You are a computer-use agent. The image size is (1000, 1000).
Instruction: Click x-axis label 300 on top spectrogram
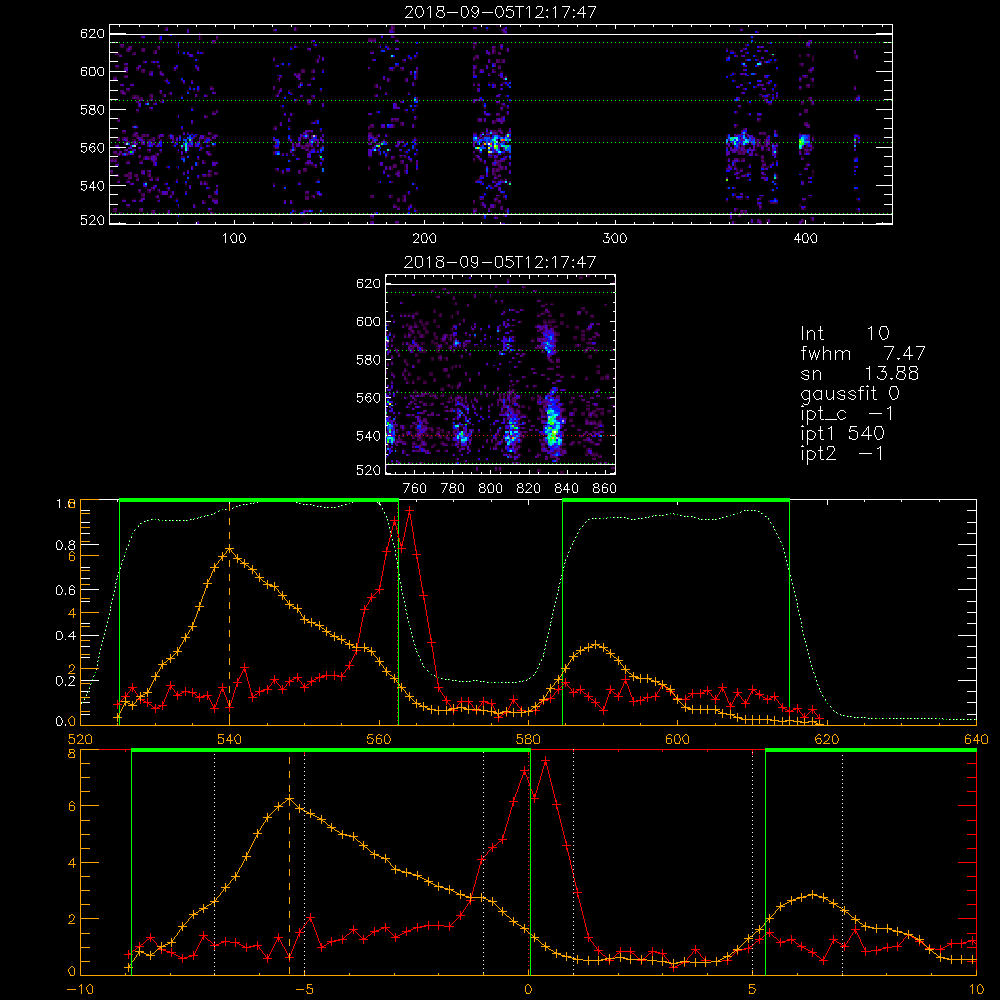tap(615, 239)
